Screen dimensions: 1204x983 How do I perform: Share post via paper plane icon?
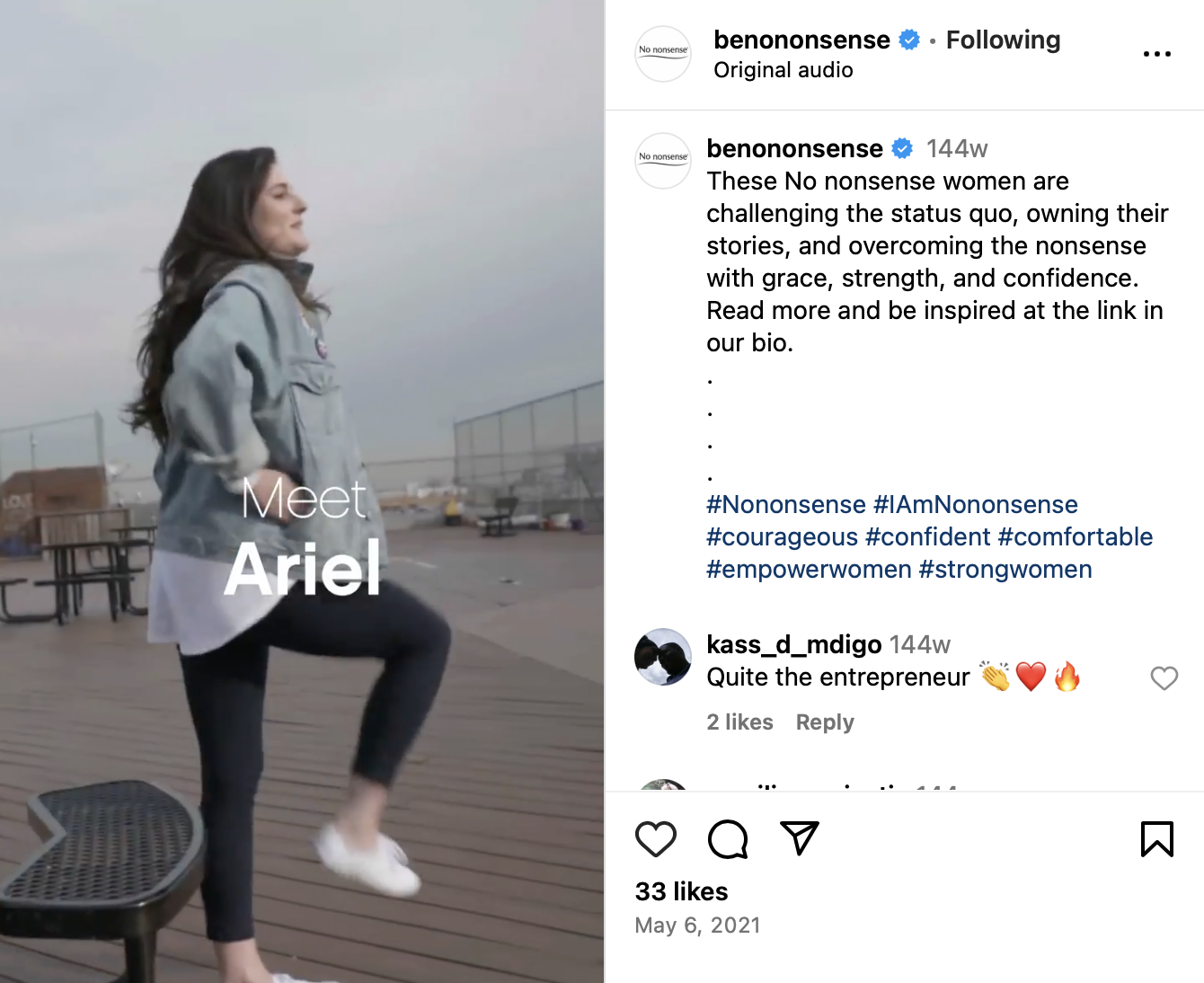(799, 838)
